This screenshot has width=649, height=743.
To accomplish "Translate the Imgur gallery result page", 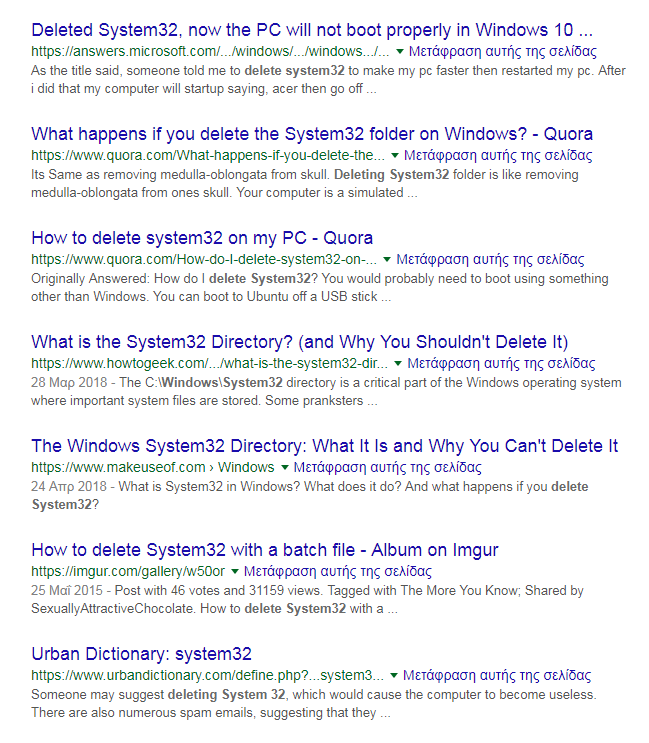I will [x=337, y=572].
